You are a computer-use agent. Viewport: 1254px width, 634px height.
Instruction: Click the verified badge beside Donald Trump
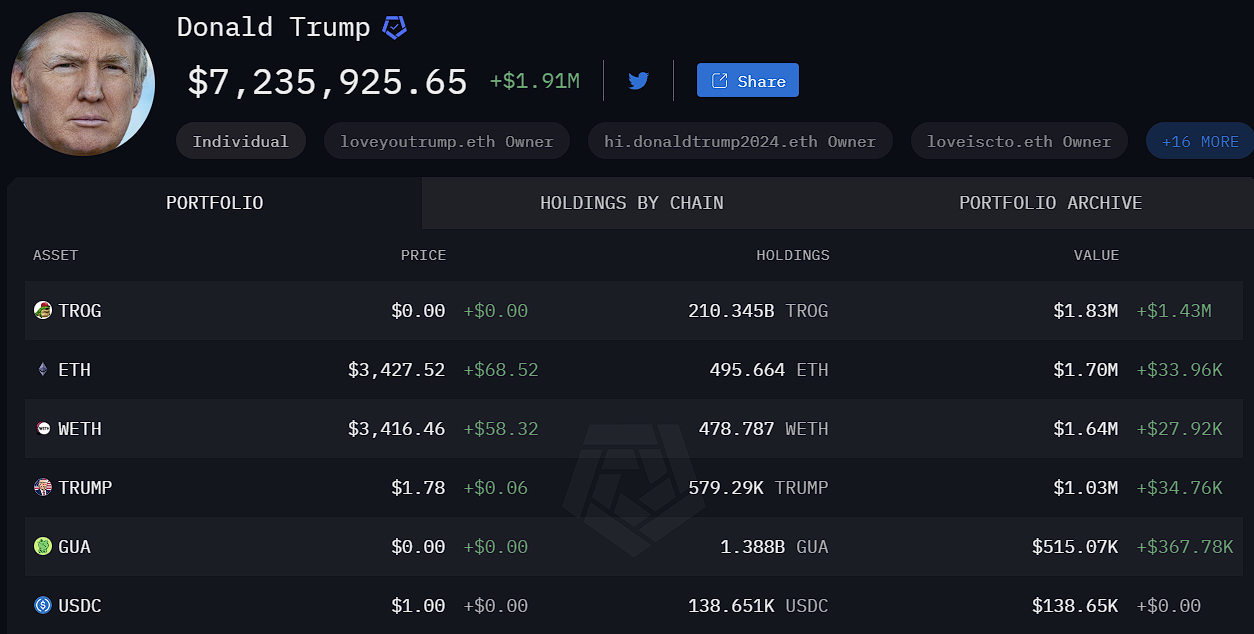395,28
